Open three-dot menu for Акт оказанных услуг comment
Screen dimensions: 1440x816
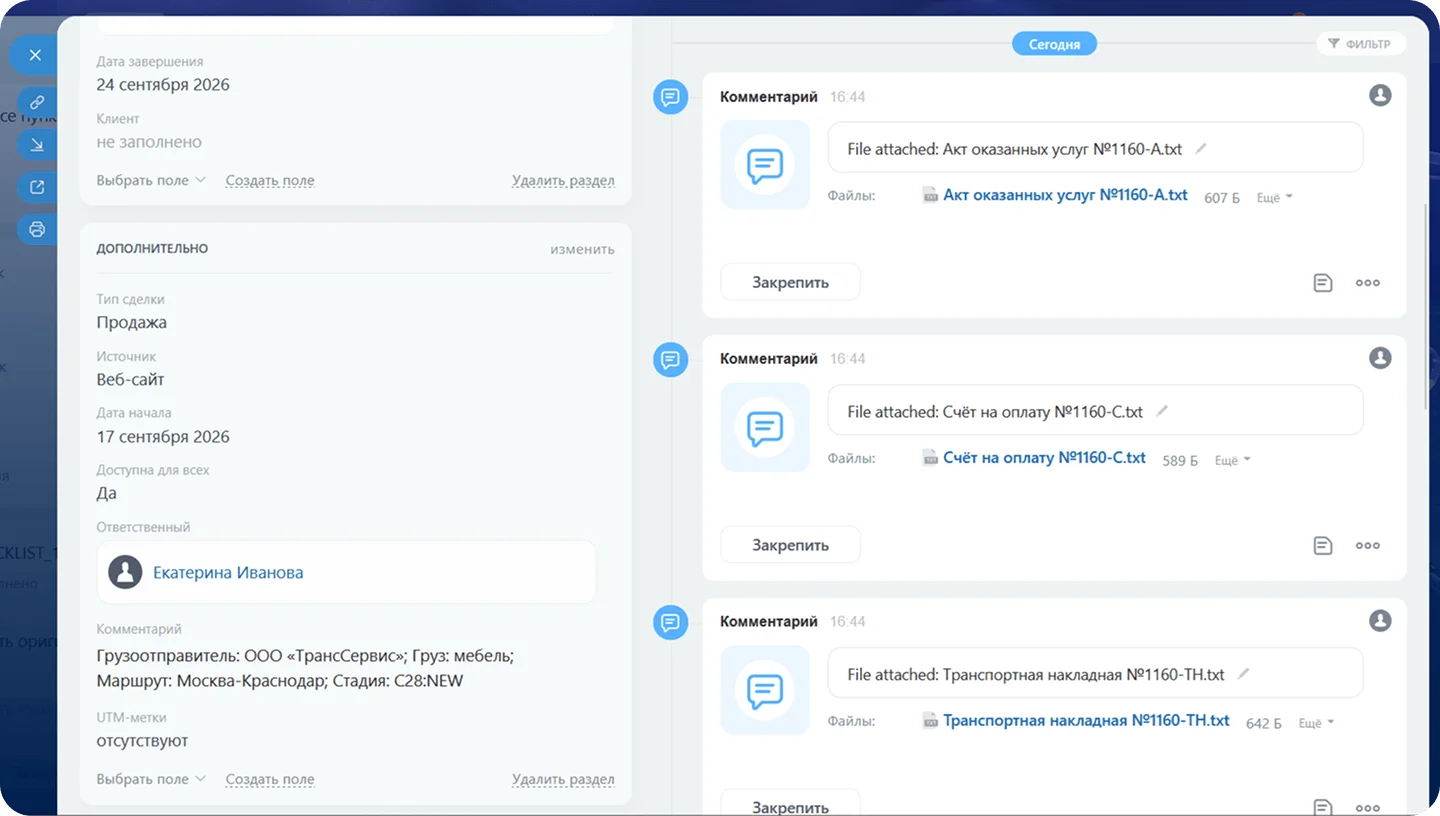click(1368, 283)
